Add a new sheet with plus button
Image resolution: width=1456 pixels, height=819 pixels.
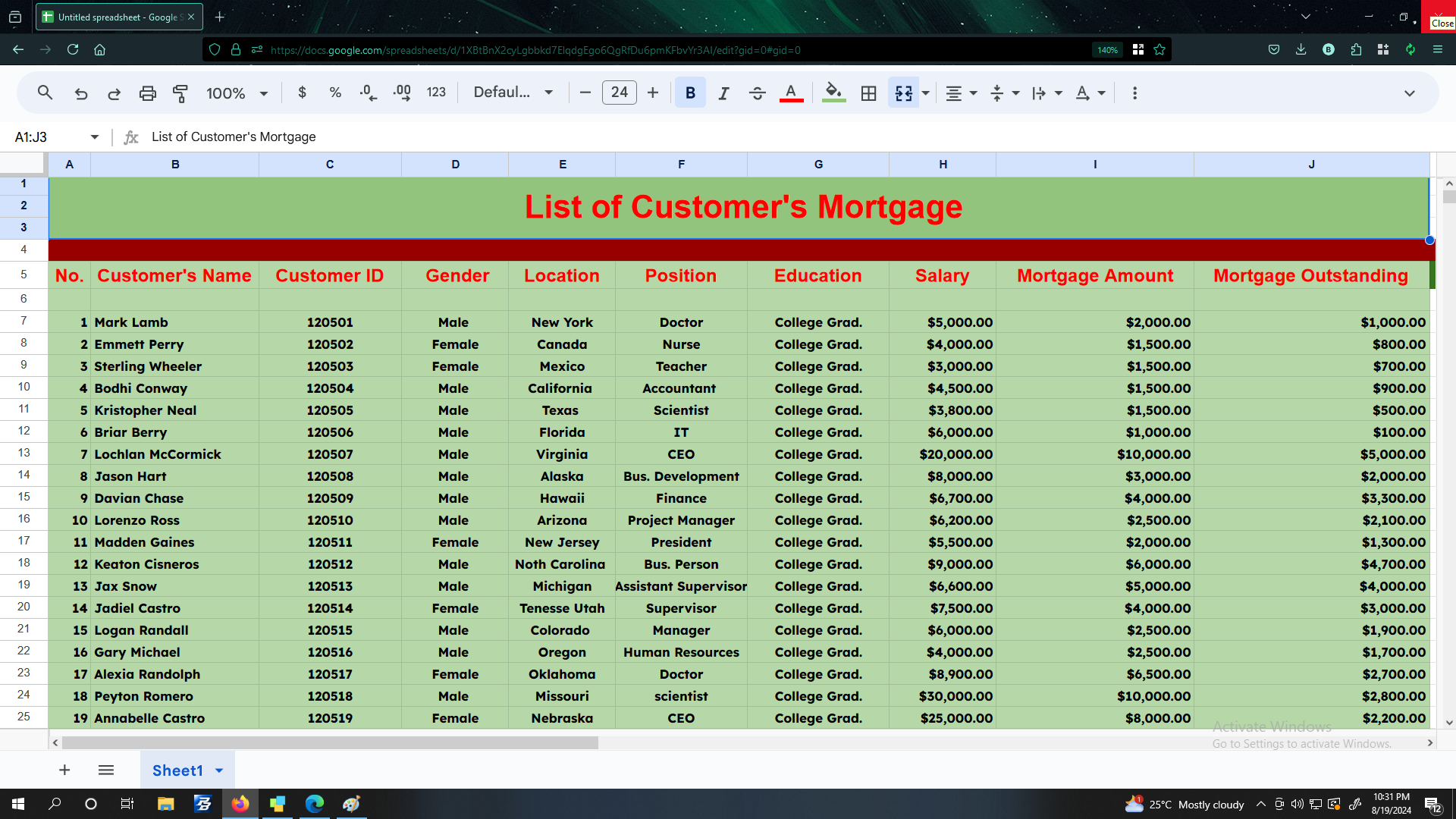(x=64, y=770)
